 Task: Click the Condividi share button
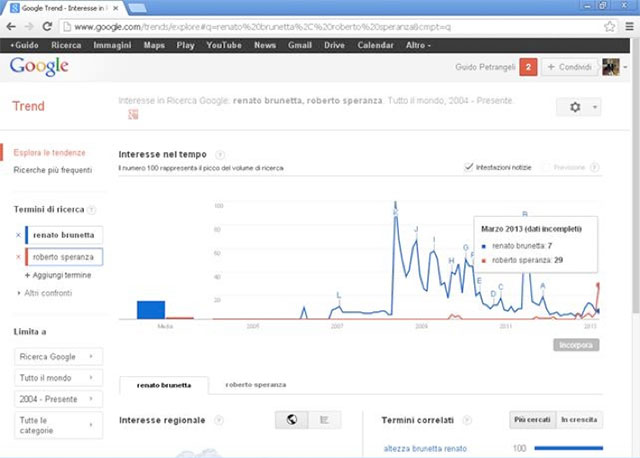[569, 67]
